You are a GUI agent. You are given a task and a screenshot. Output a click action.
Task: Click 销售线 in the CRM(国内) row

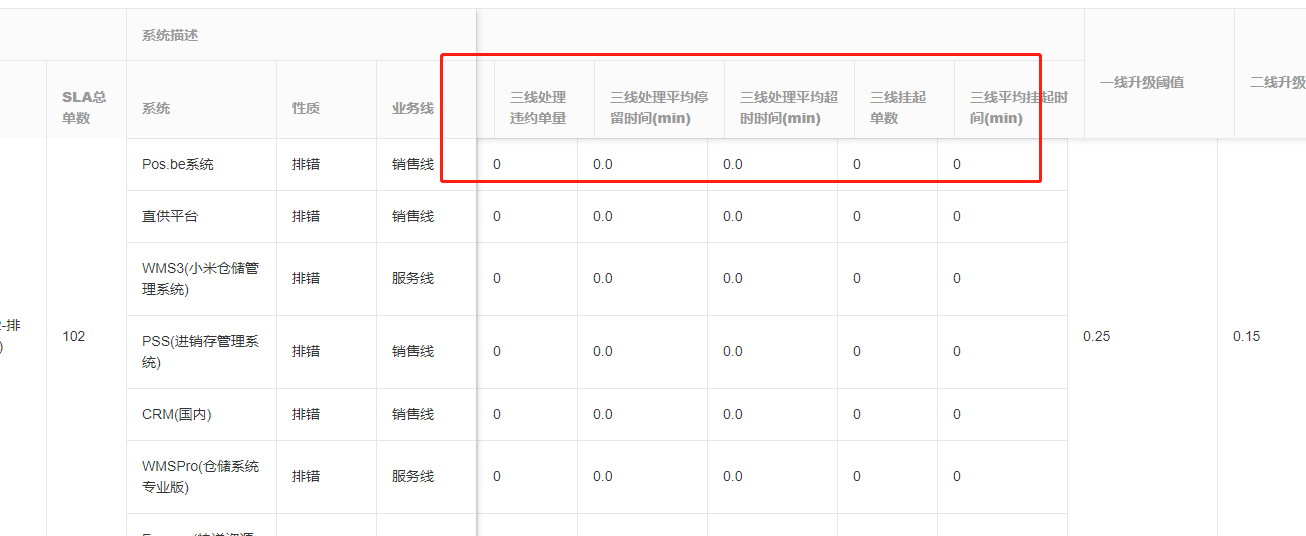(x=413, y=414)
